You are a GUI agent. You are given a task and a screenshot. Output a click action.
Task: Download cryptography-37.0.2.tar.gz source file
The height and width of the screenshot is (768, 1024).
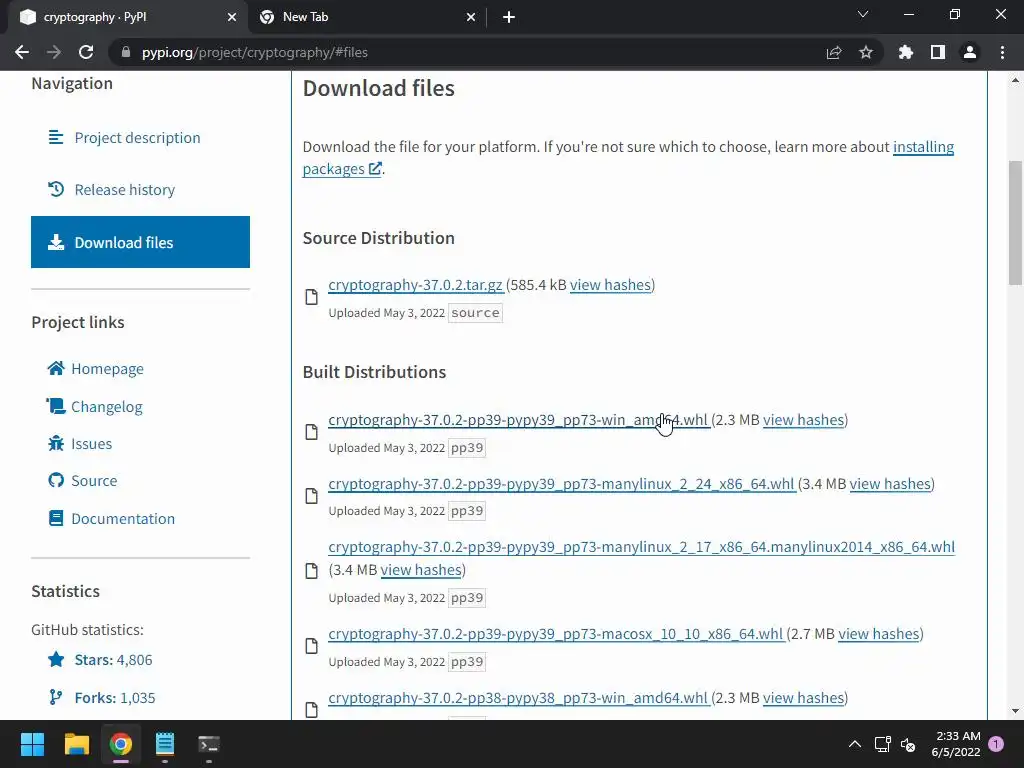[415, 285]
